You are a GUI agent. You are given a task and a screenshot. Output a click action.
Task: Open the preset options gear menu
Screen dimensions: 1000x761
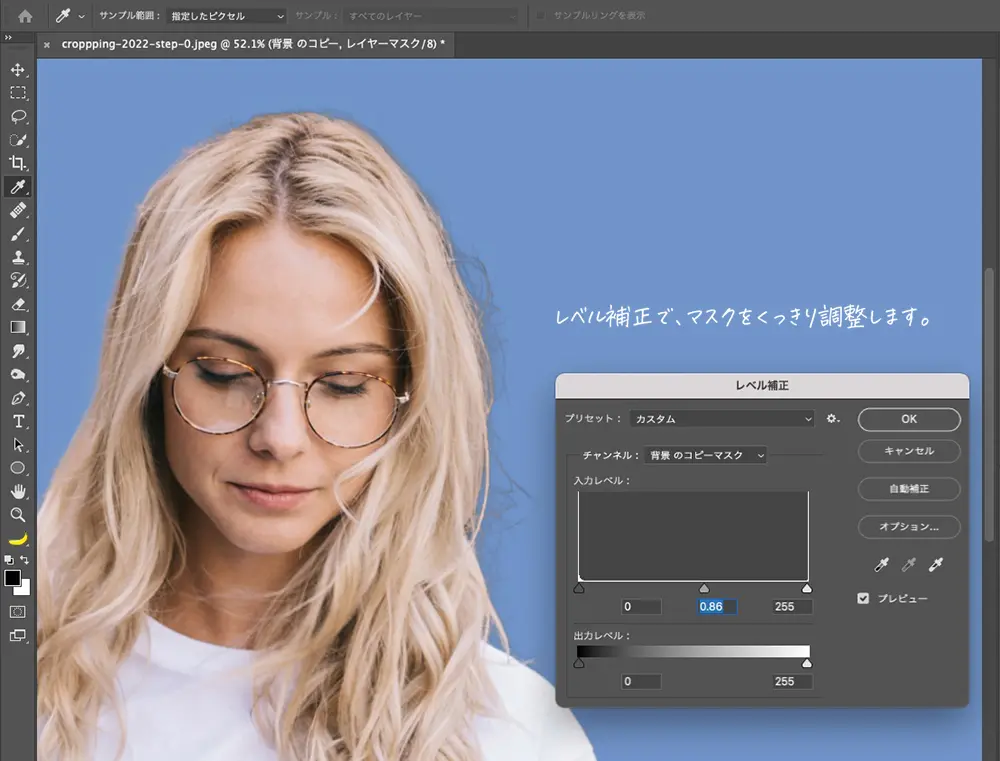832,419
